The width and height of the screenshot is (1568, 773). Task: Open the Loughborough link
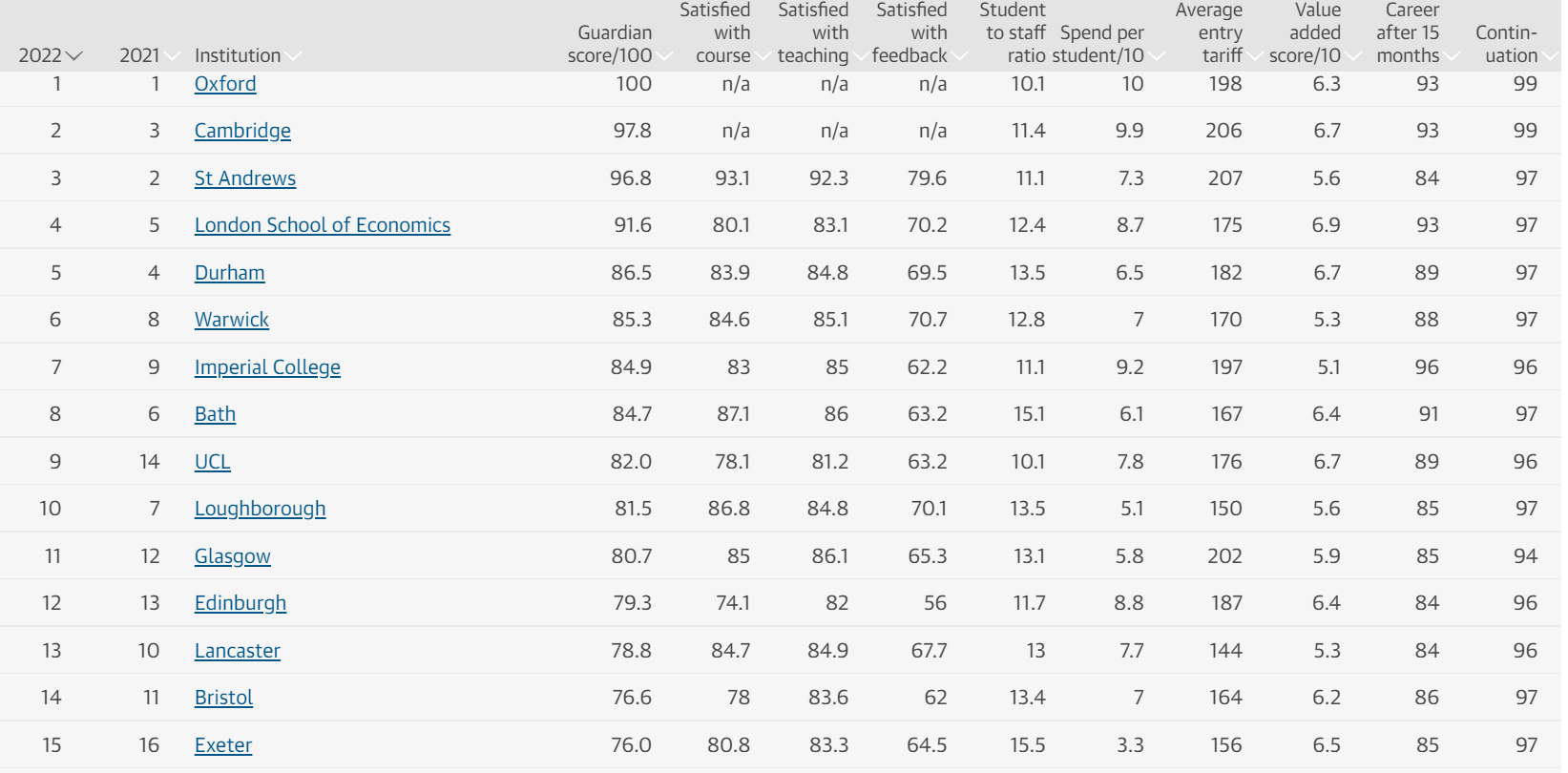coord(261,509)
